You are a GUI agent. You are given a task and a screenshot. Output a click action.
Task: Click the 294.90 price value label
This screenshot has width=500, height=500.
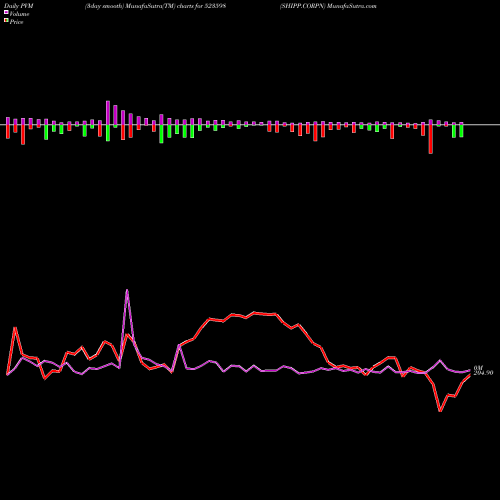pyautogui.click(x=483, y=373)
